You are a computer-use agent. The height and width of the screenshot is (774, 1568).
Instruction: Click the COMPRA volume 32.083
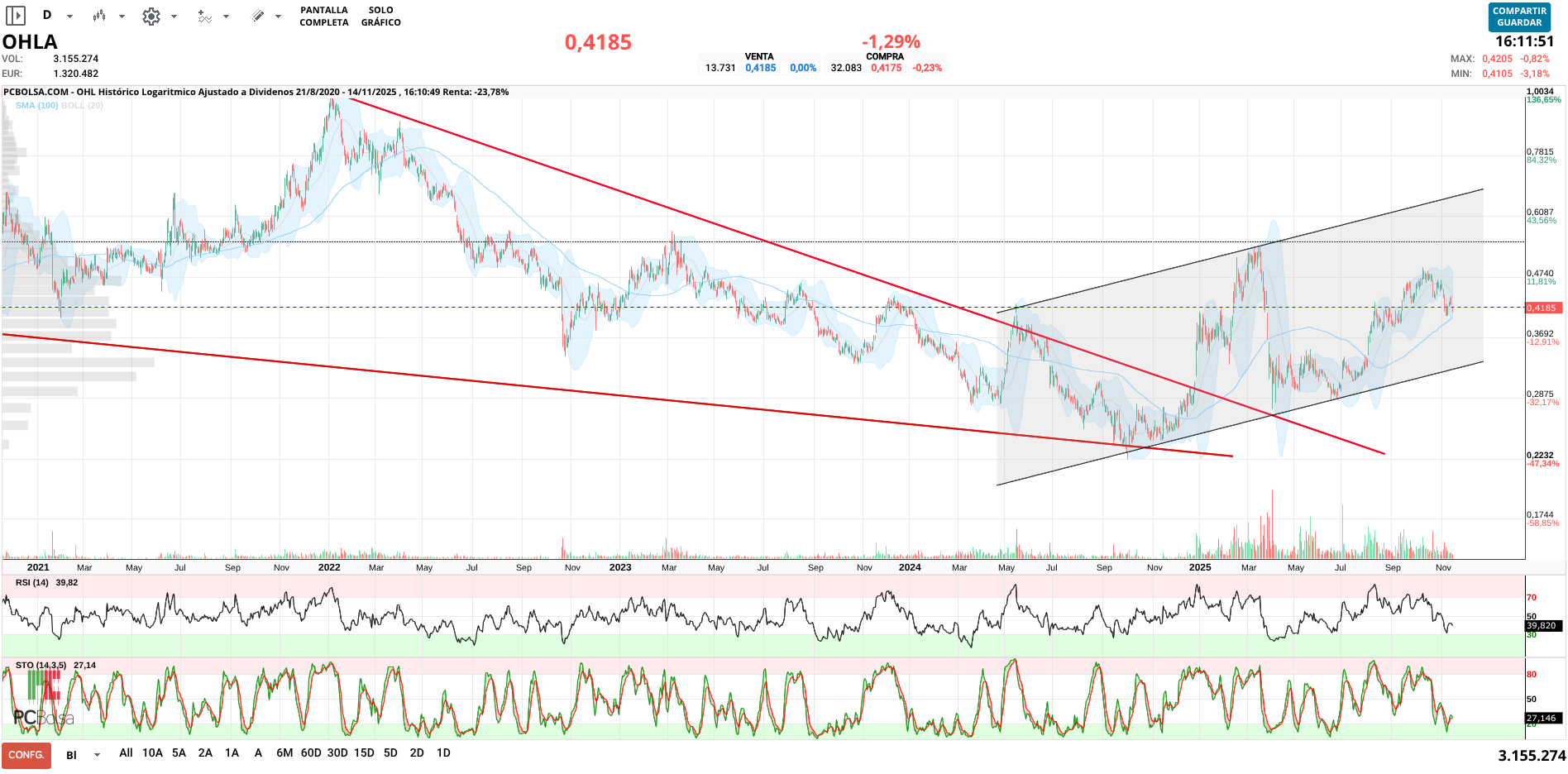tap(846, 68)
